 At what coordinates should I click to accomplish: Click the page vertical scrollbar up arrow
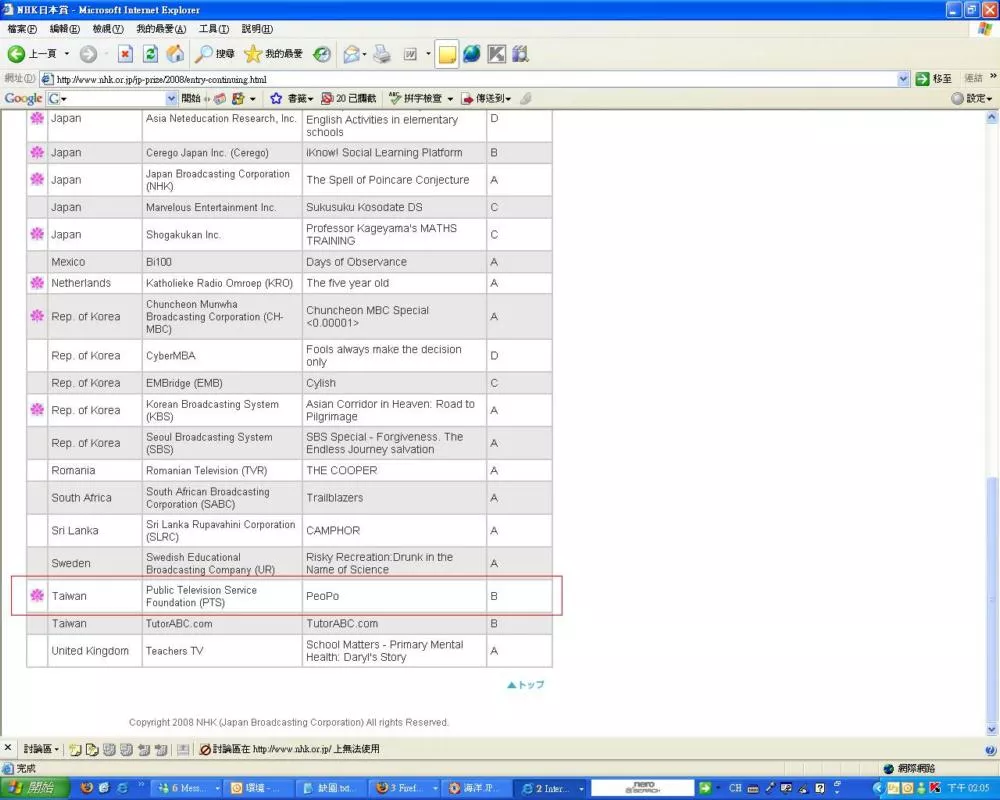point(992,117)
